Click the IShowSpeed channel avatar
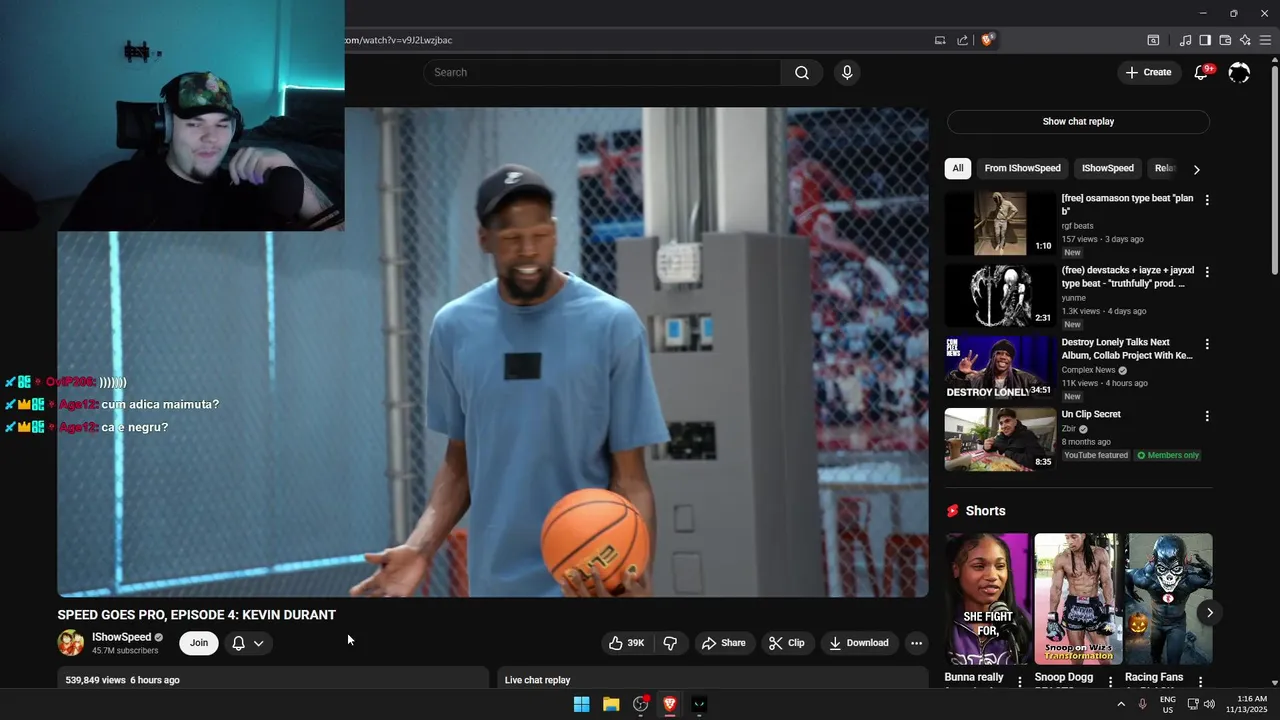 coord(71,643)
